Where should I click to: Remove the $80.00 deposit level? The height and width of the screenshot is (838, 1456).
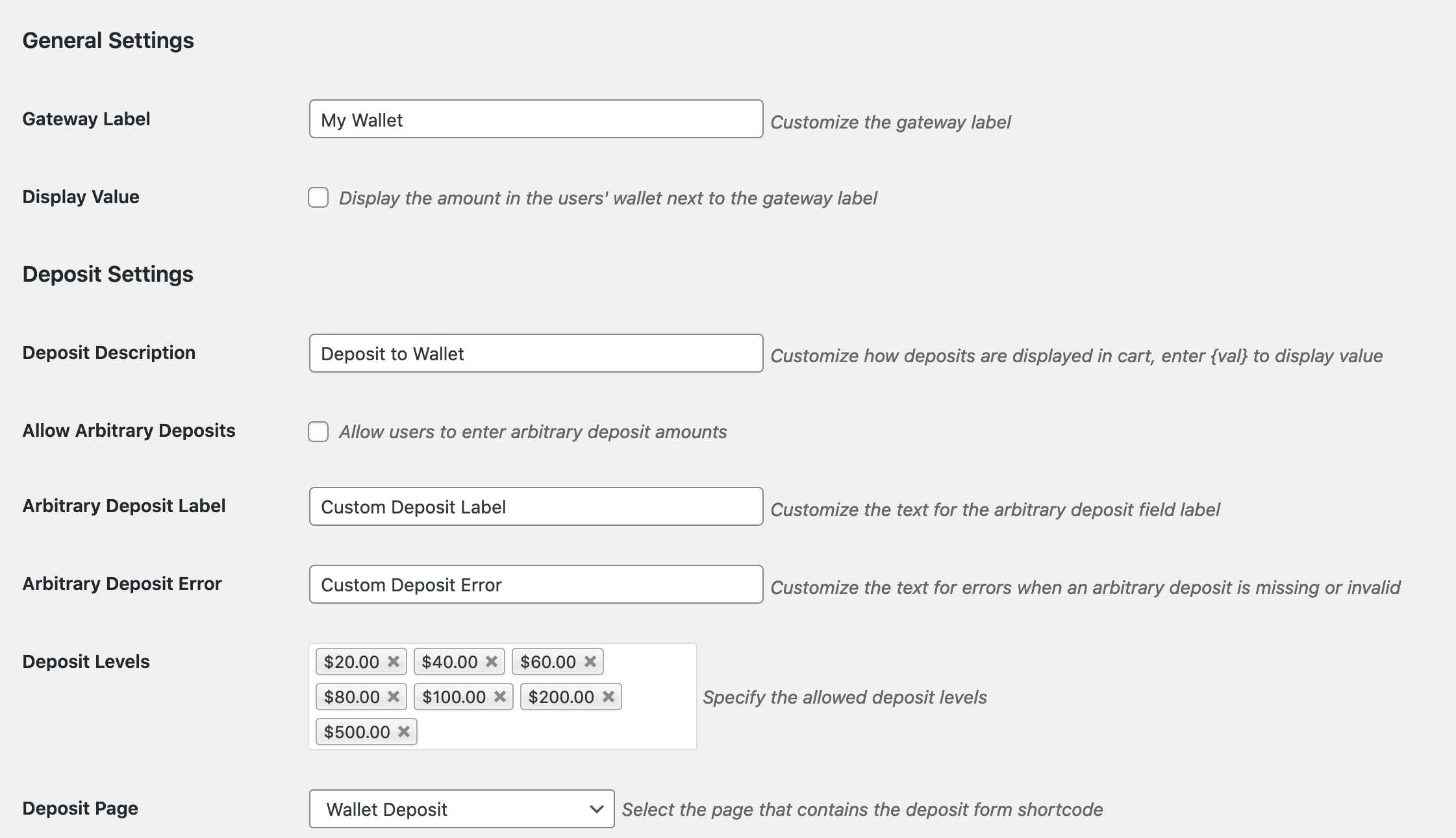(394, 696)
